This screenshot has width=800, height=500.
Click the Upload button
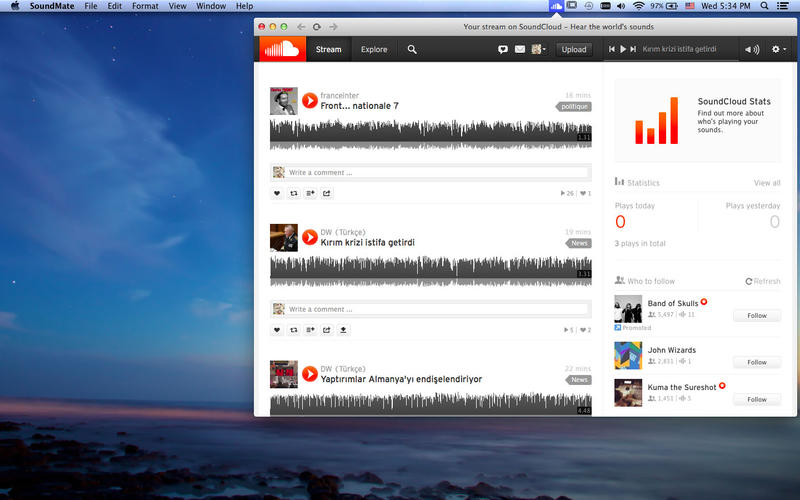pos(574,49)
